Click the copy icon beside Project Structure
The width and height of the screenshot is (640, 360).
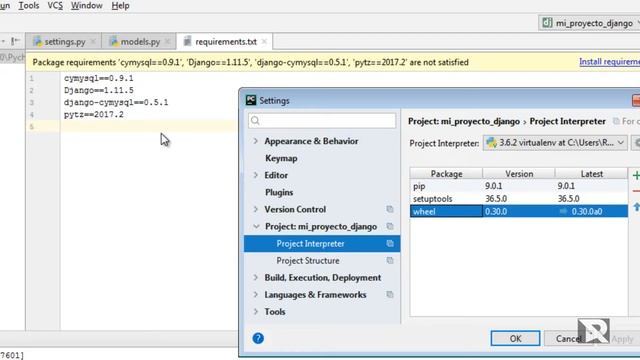coord(390,260)
